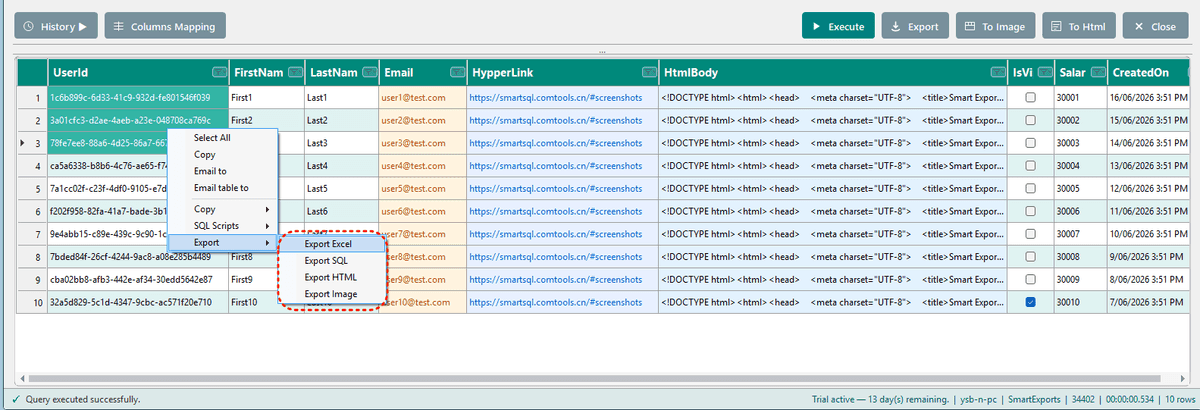Expand the Copy submenu with arrow

pos(222,209)
